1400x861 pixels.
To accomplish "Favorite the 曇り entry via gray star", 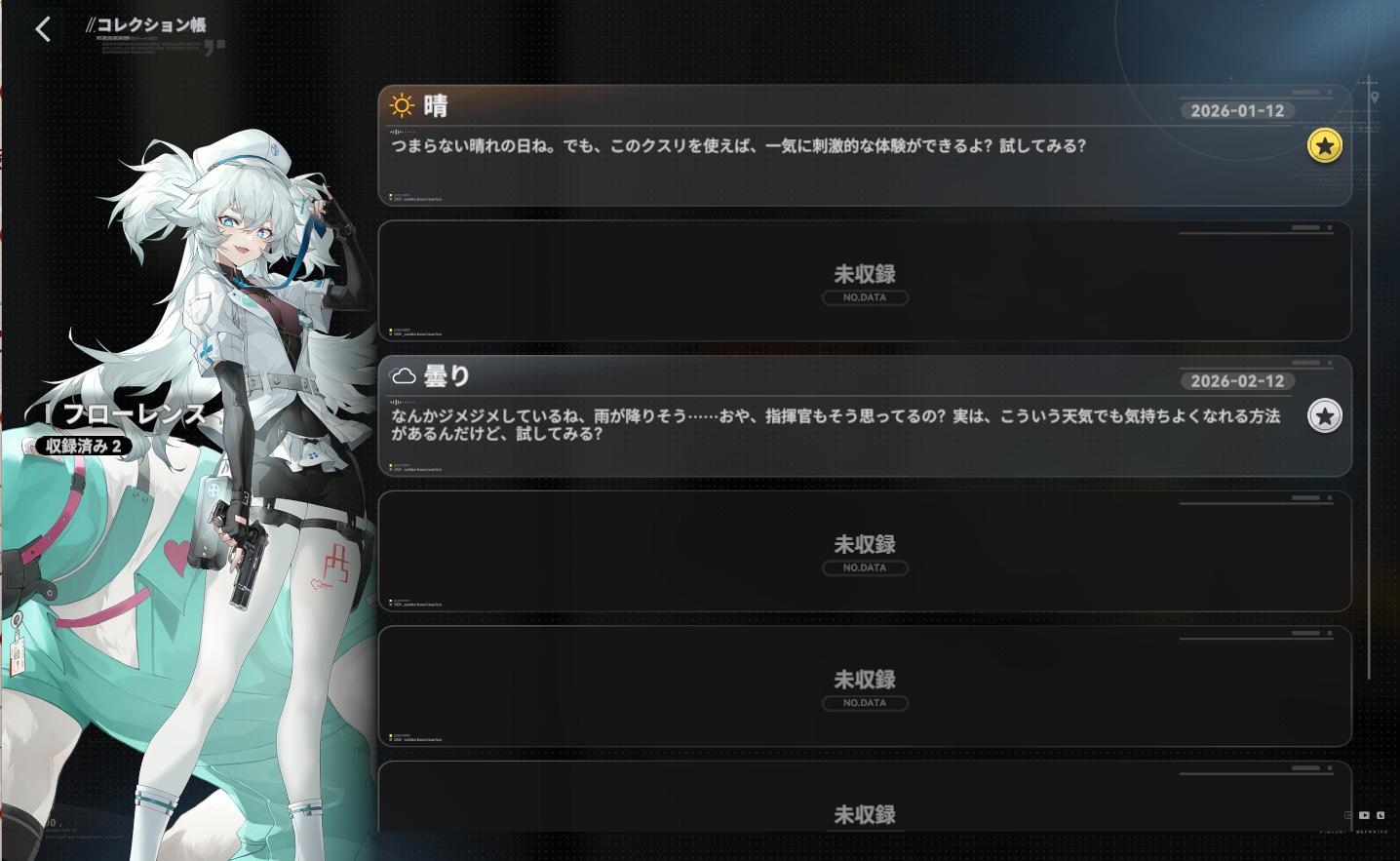I will [x=1324, y=416].
